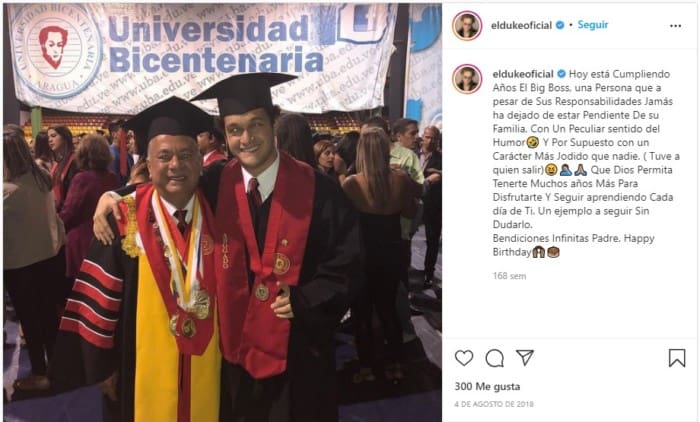The height and width of the screenshot is (422, 700).
Task: Open the 4 de agosto de 2018 date link
Action: coord(494,404)
